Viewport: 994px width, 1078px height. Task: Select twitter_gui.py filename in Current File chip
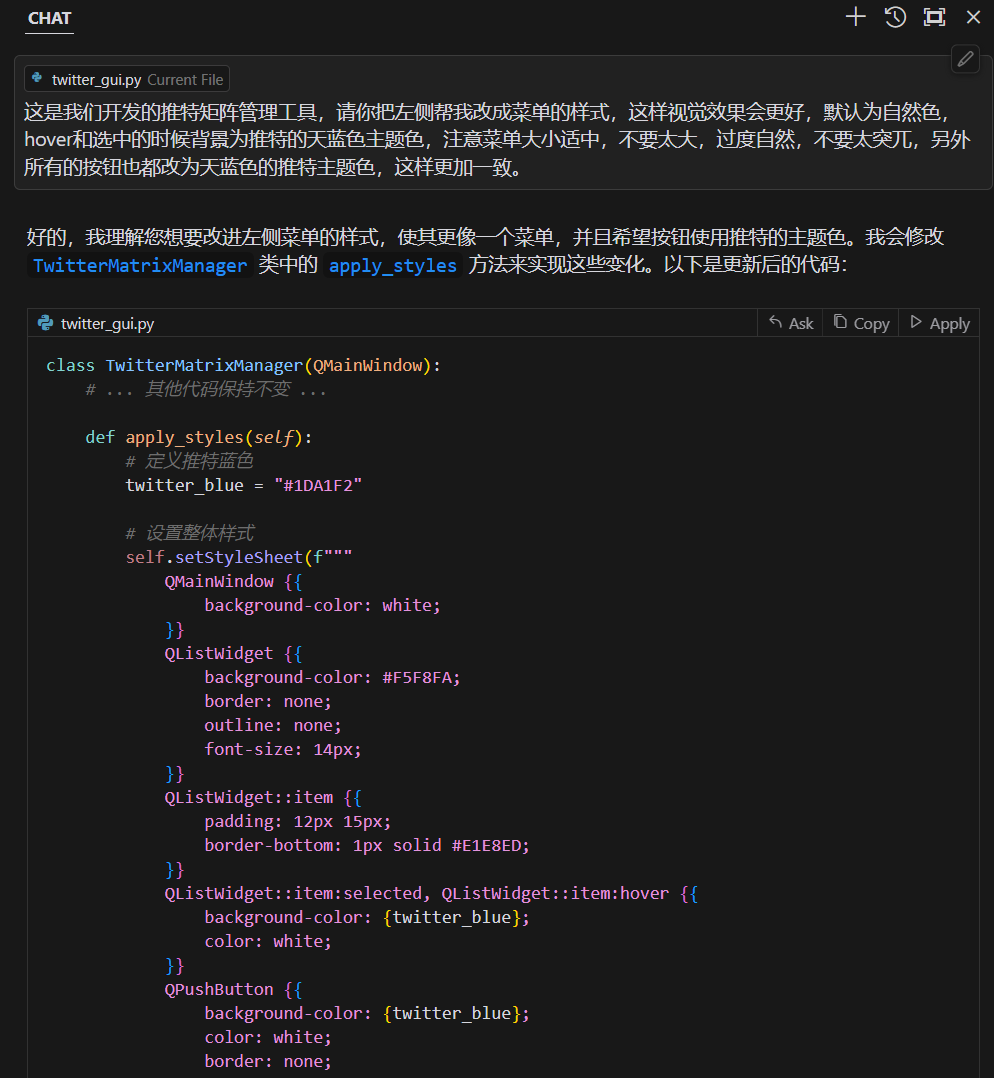(96, 79)
